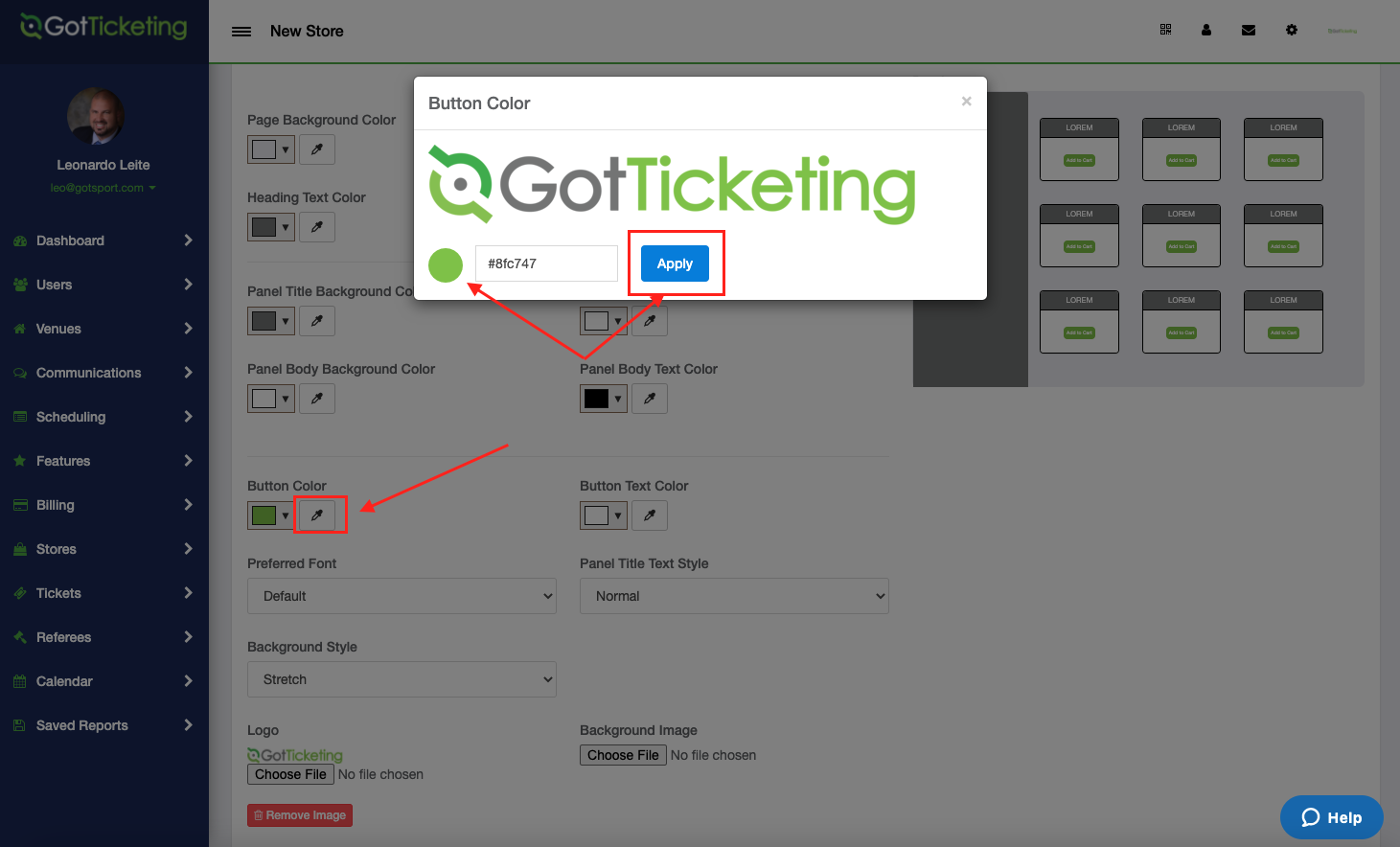Click eyedropper for Panel Title Background Color
Viewport: 1400px width, 847px height.
coord(317,321)
